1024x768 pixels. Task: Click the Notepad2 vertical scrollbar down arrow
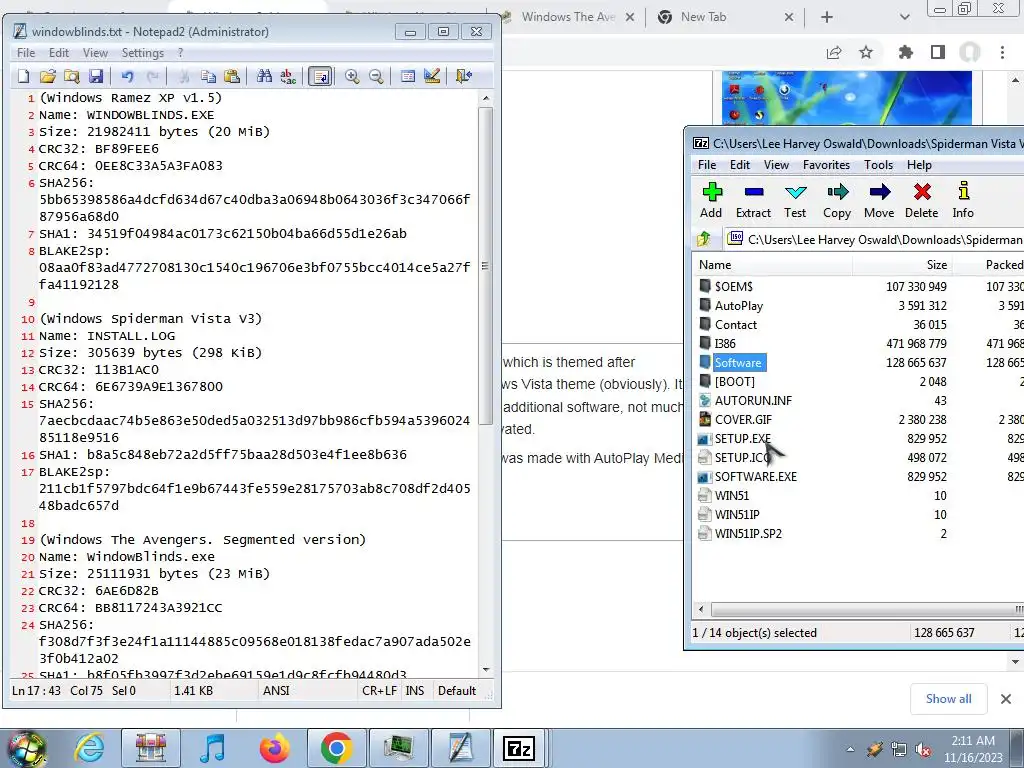click(486, 669)
